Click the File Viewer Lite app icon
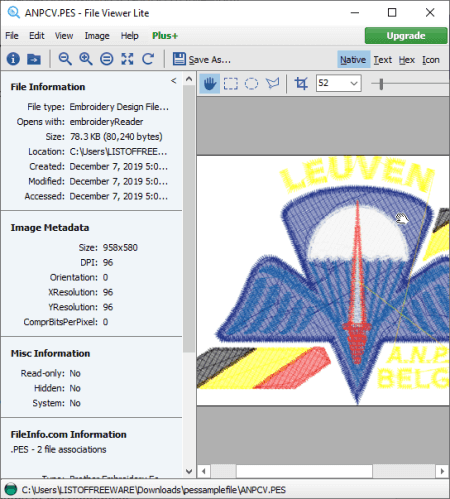 point(14,13)
